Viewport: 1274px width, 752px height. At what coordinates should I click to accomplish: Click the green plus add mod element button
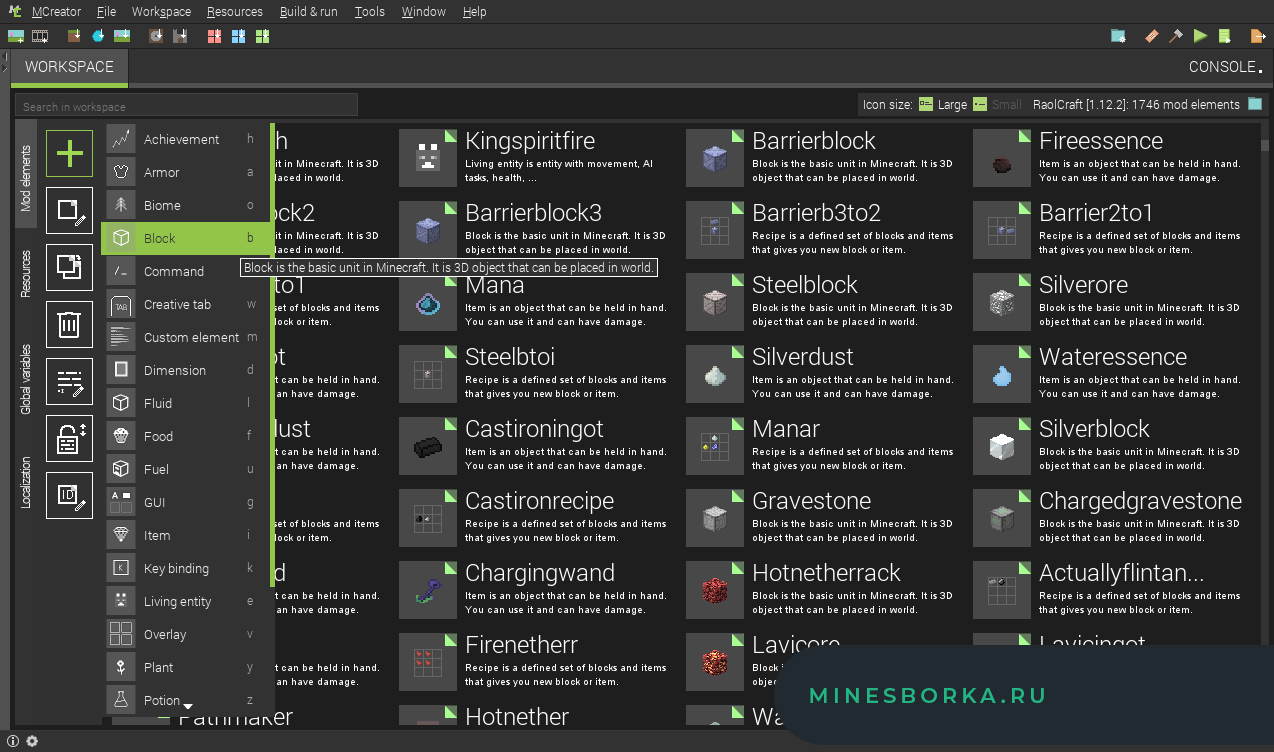click(x=69, y=154)
